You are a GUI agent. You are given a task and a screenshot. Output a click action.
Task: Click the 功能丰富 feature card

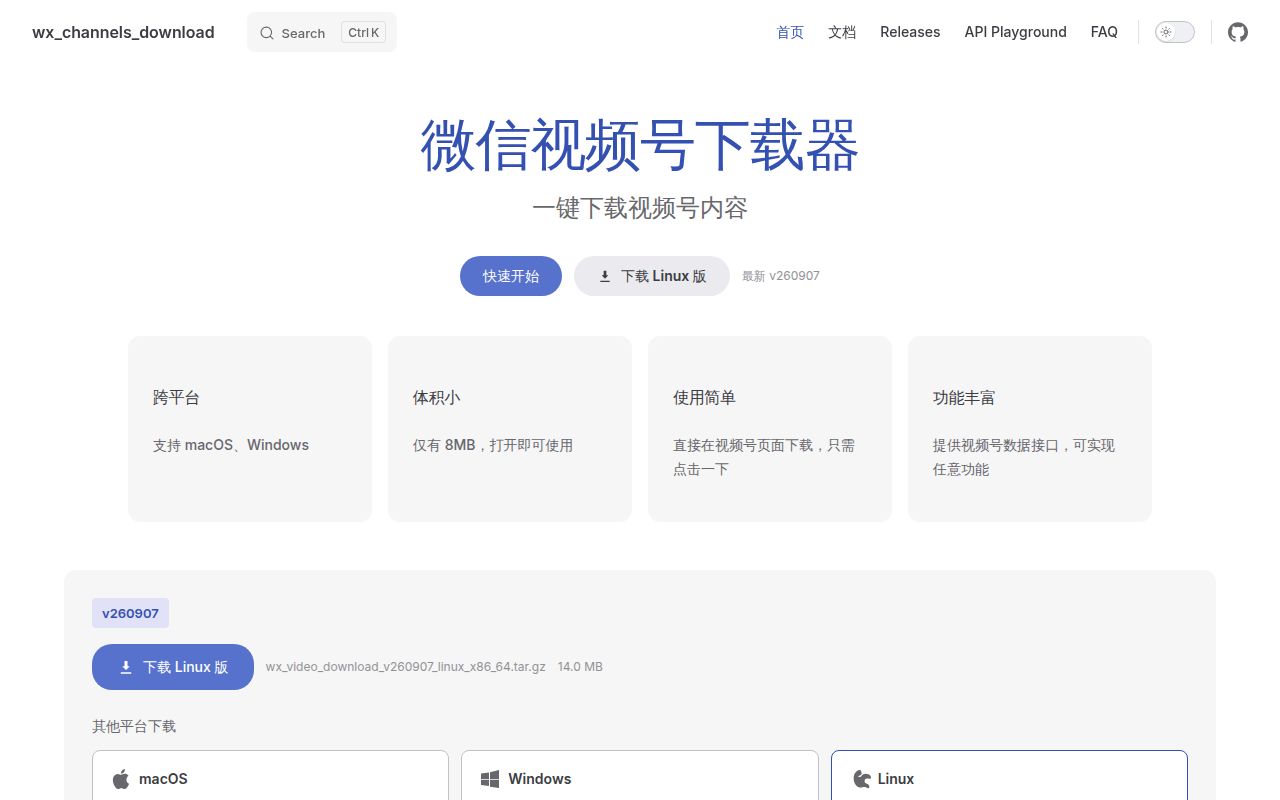pyautogui.click(x=1030, y=428)
